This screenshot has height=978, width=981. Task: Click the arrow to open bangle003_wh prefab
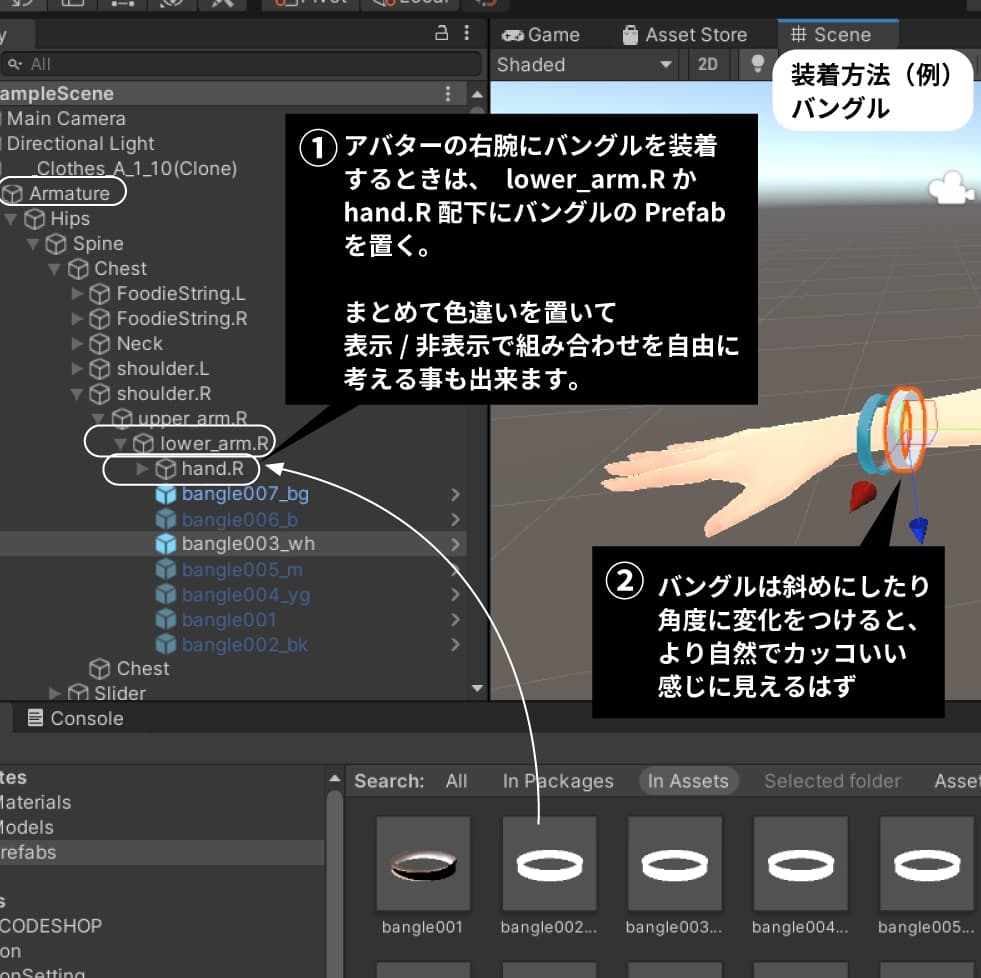(x=456, y=544)
